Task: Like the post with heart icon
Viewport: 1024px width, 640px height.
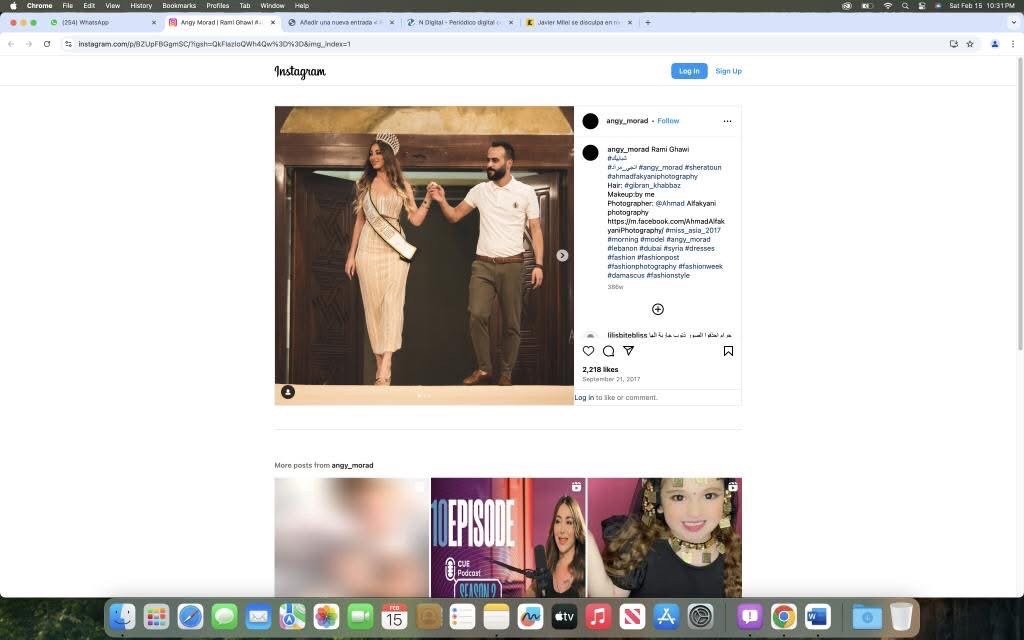Action: pos(588,351)
